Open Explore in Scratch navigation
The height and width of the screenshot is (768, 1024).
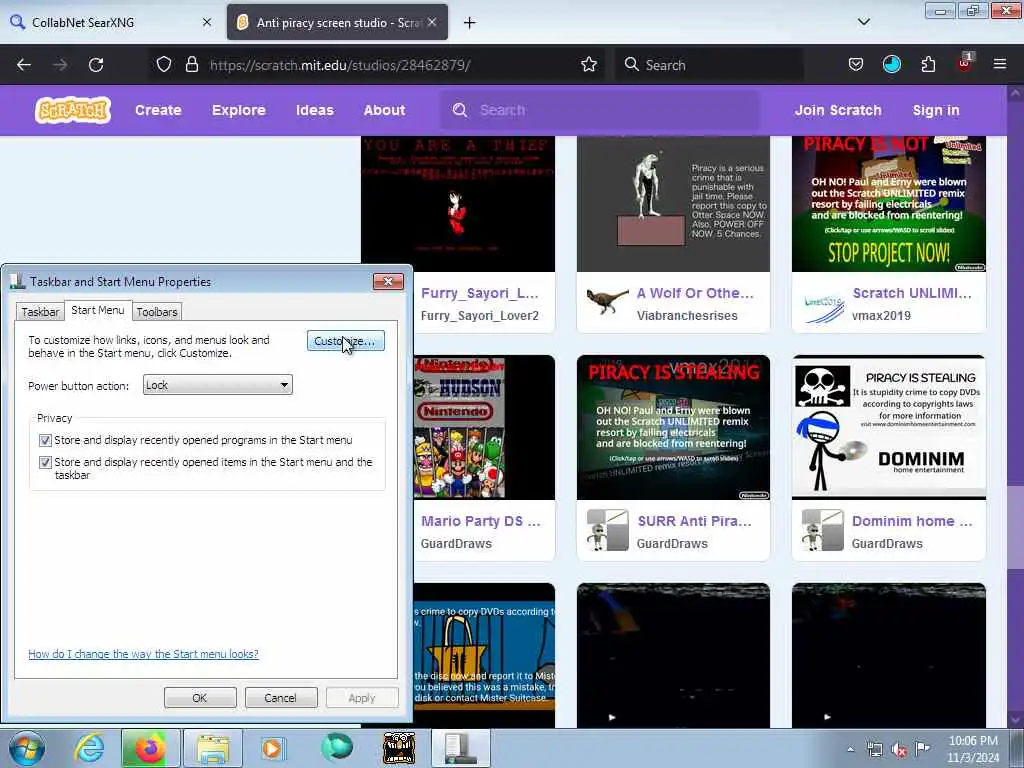pyautogui.click(x=238, y=110)
